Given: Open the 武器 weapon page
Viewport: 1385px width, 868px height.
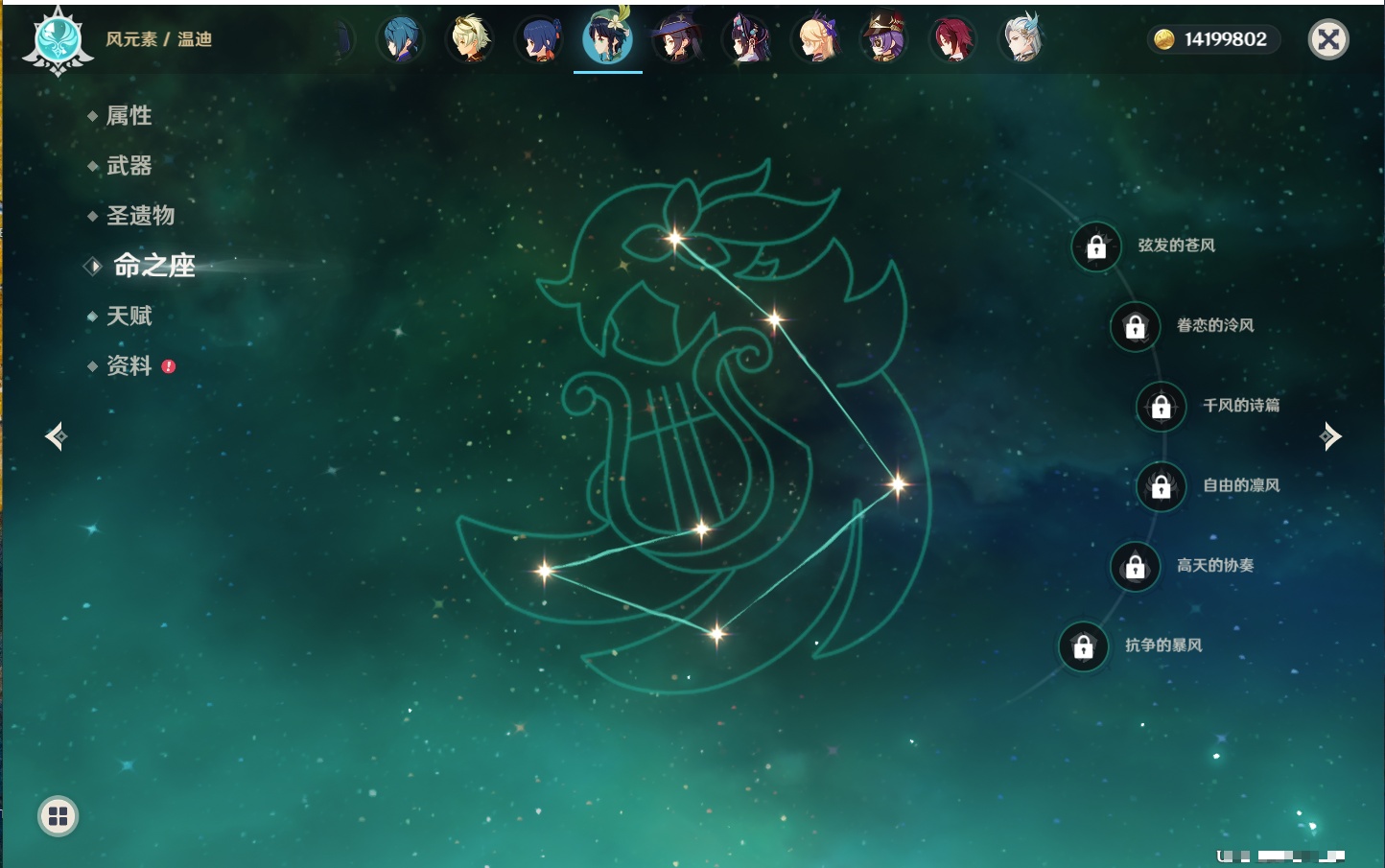Looking at the screenshot, I should tap(129, 166).
